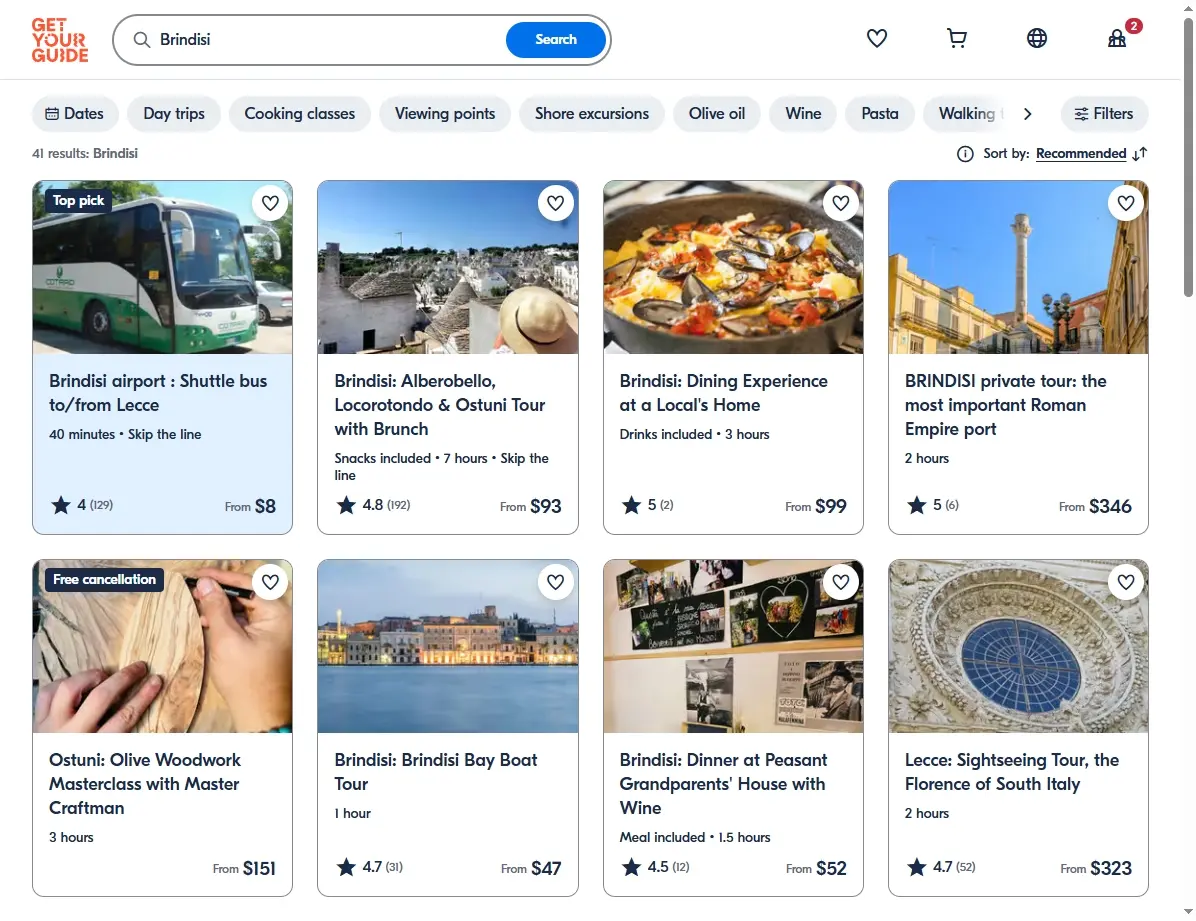Click the olive wood carving photo
Viewport: 1196px width, 921px height.
pos(162,646)
